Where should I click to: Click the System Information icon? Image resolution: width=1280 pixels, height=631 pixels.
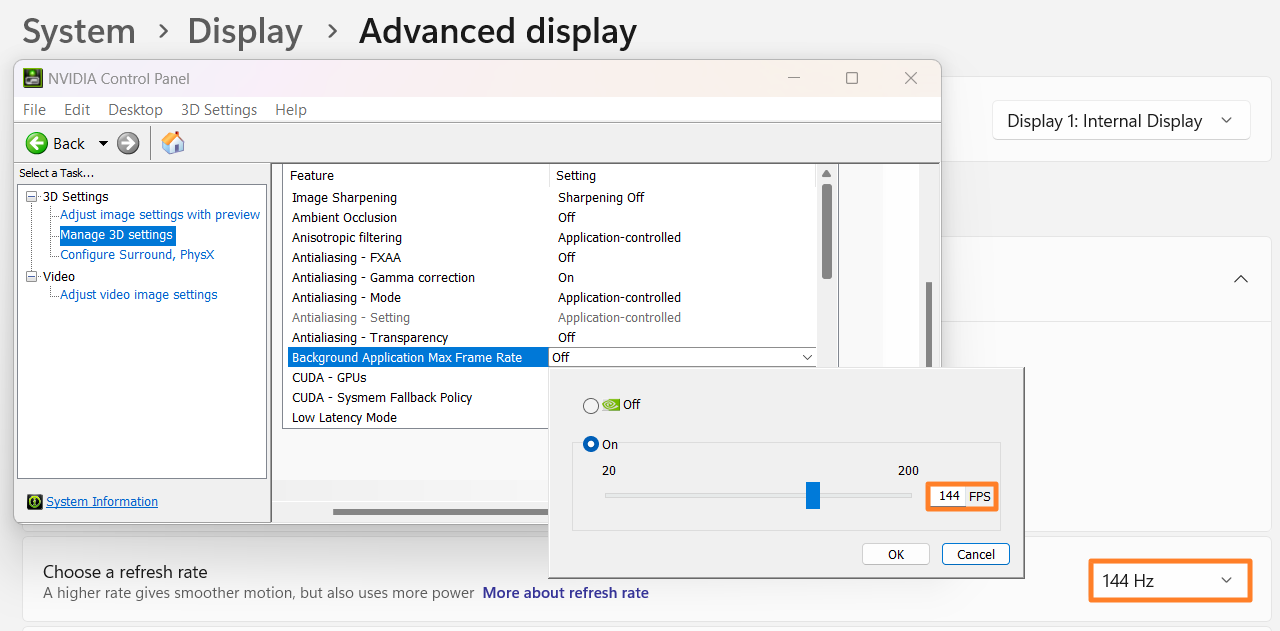(x=35, y=502)
